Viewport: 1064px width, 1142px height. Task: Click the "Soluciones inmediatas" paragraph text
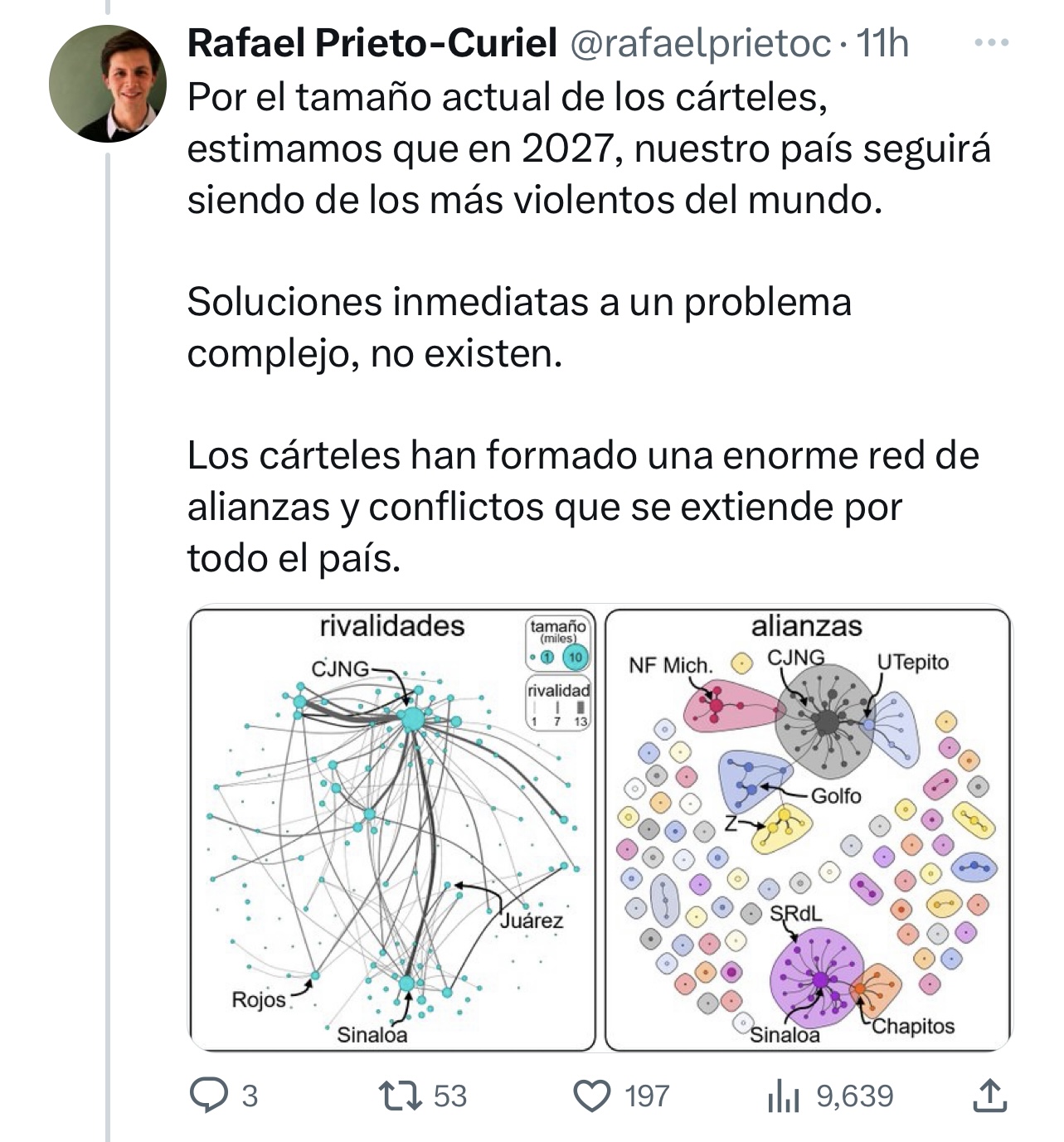[518, 328]
